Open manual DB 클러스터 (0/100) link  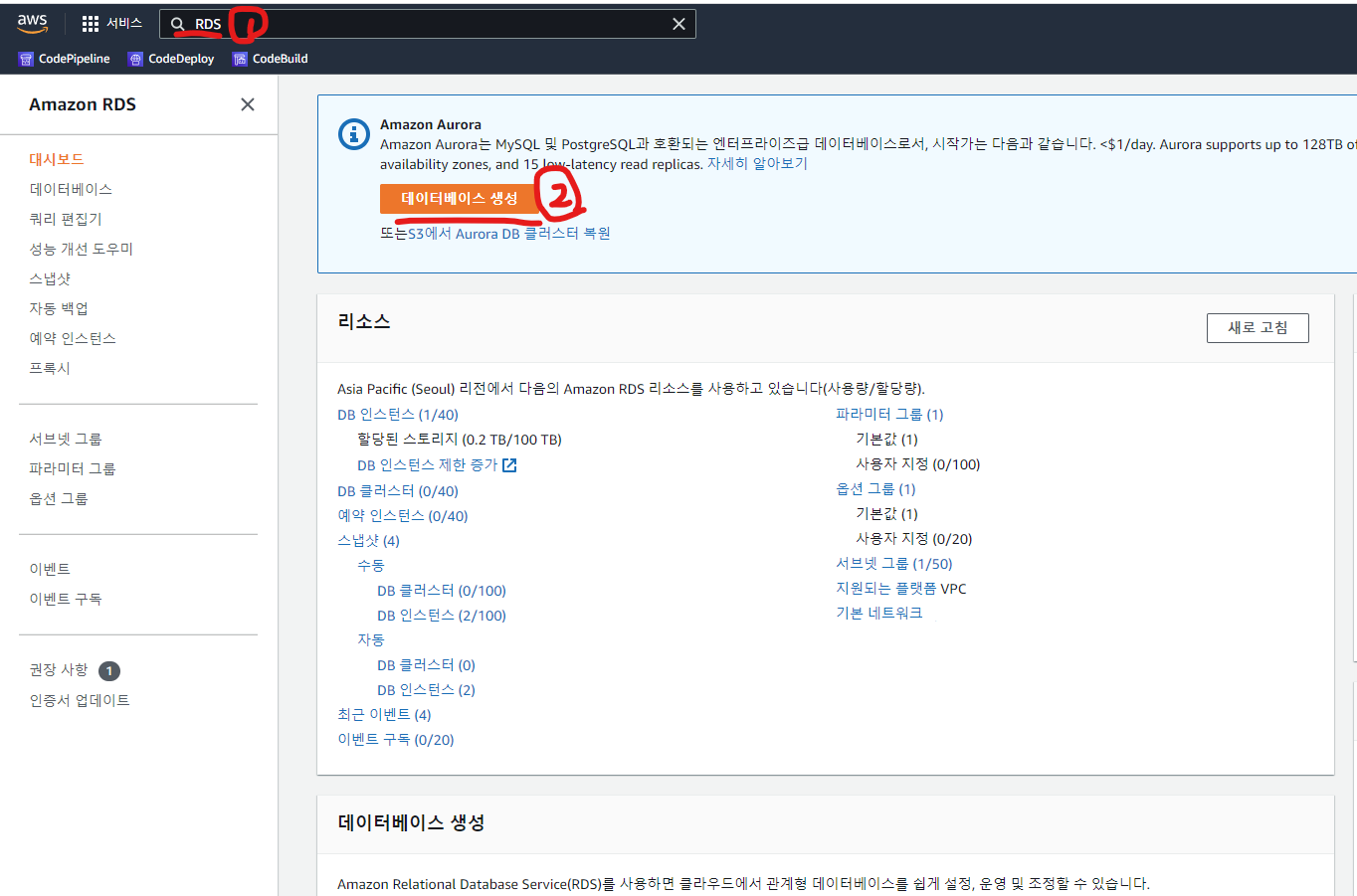click(442, 591)
